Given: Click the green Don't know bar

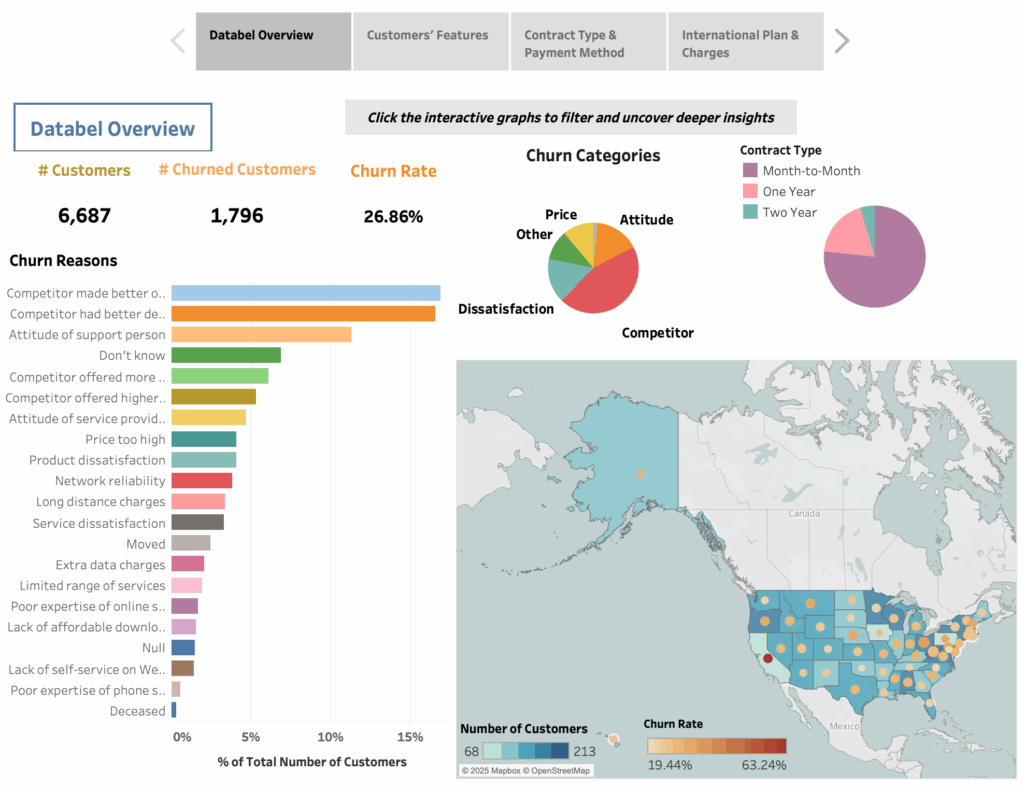Looking at the screenshot, I should pos(226,355).
